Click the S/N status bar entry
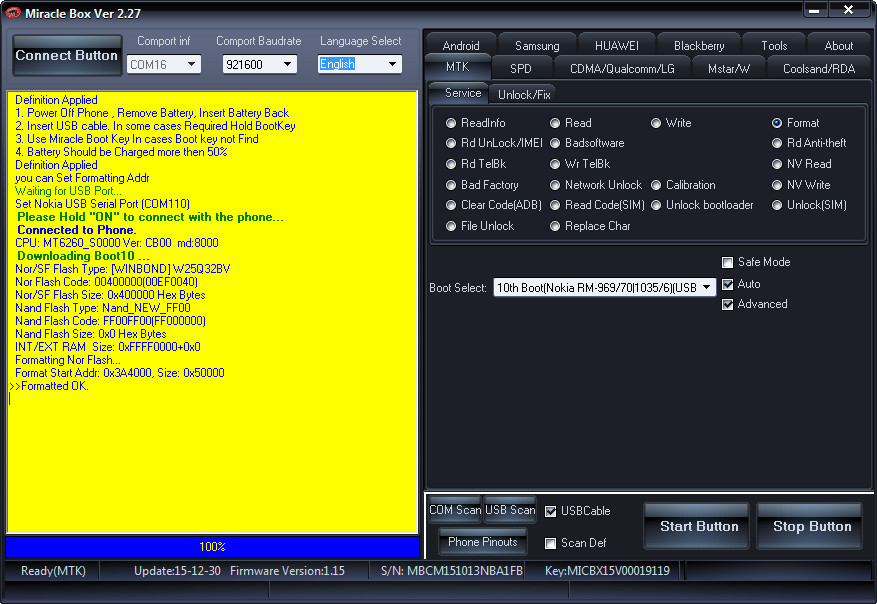 click(452, 571)
